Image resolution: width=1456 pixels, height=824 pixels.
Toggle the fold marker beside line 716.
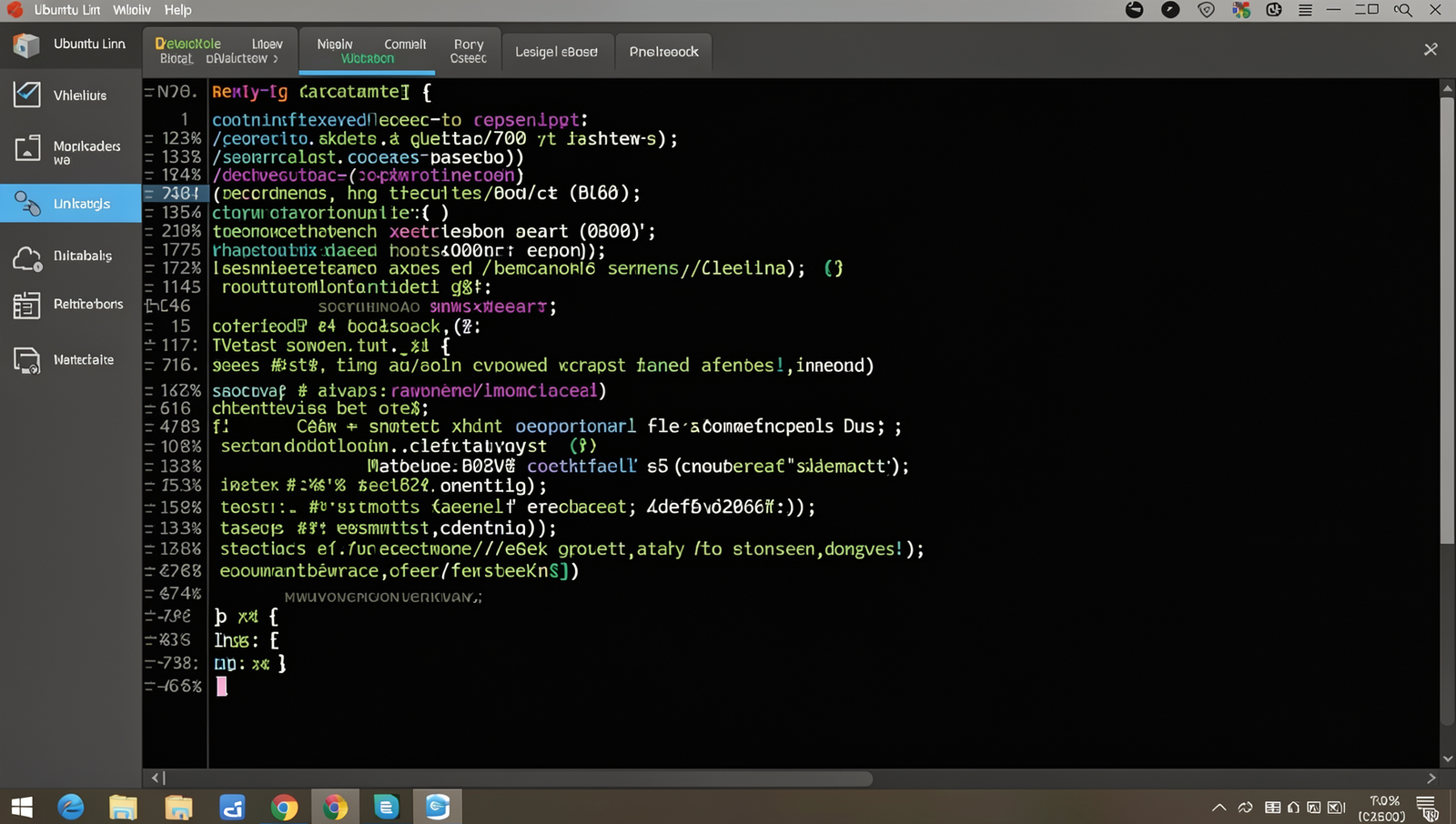[x=149, y=366]
